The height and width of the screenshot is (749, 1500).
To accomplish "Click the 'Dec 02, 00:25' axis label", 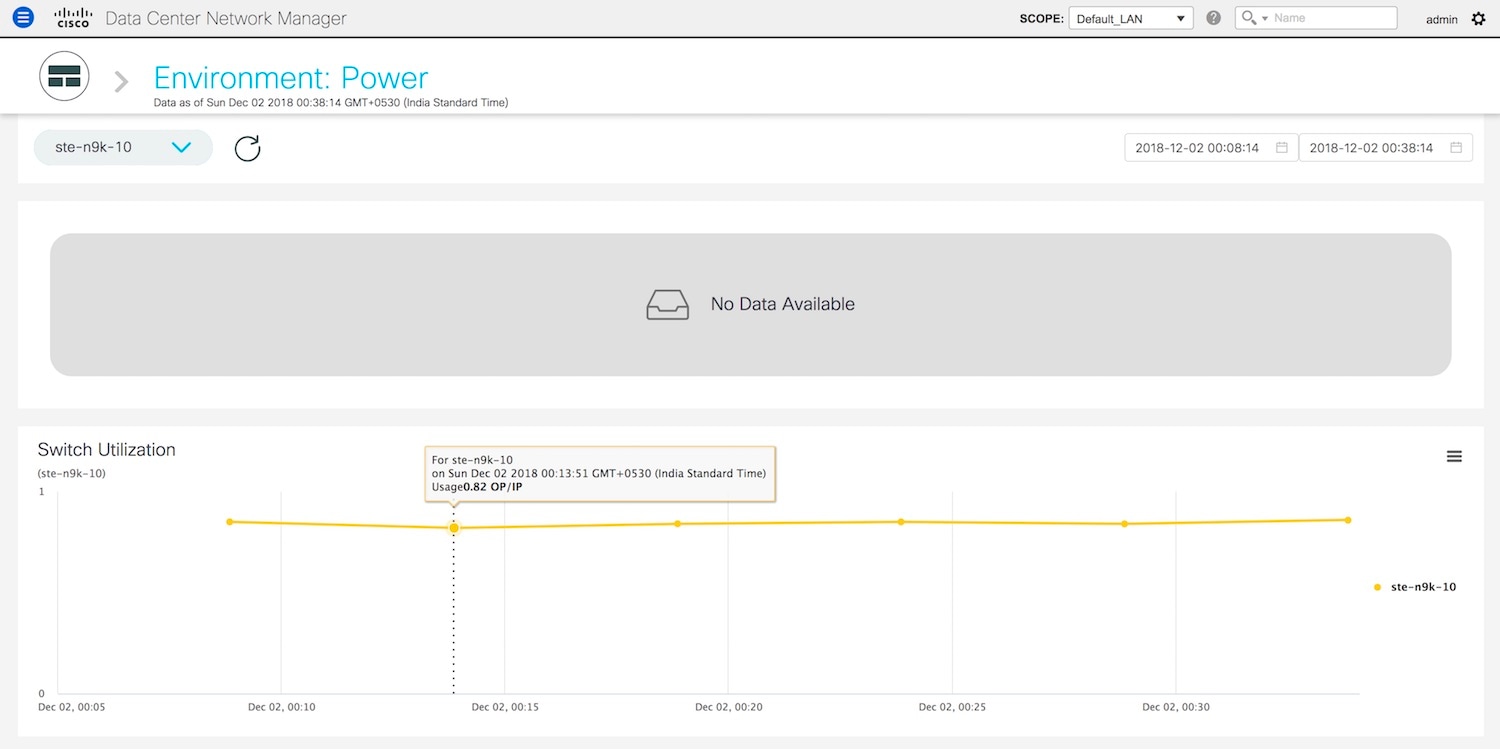I will tap(952, 707).
